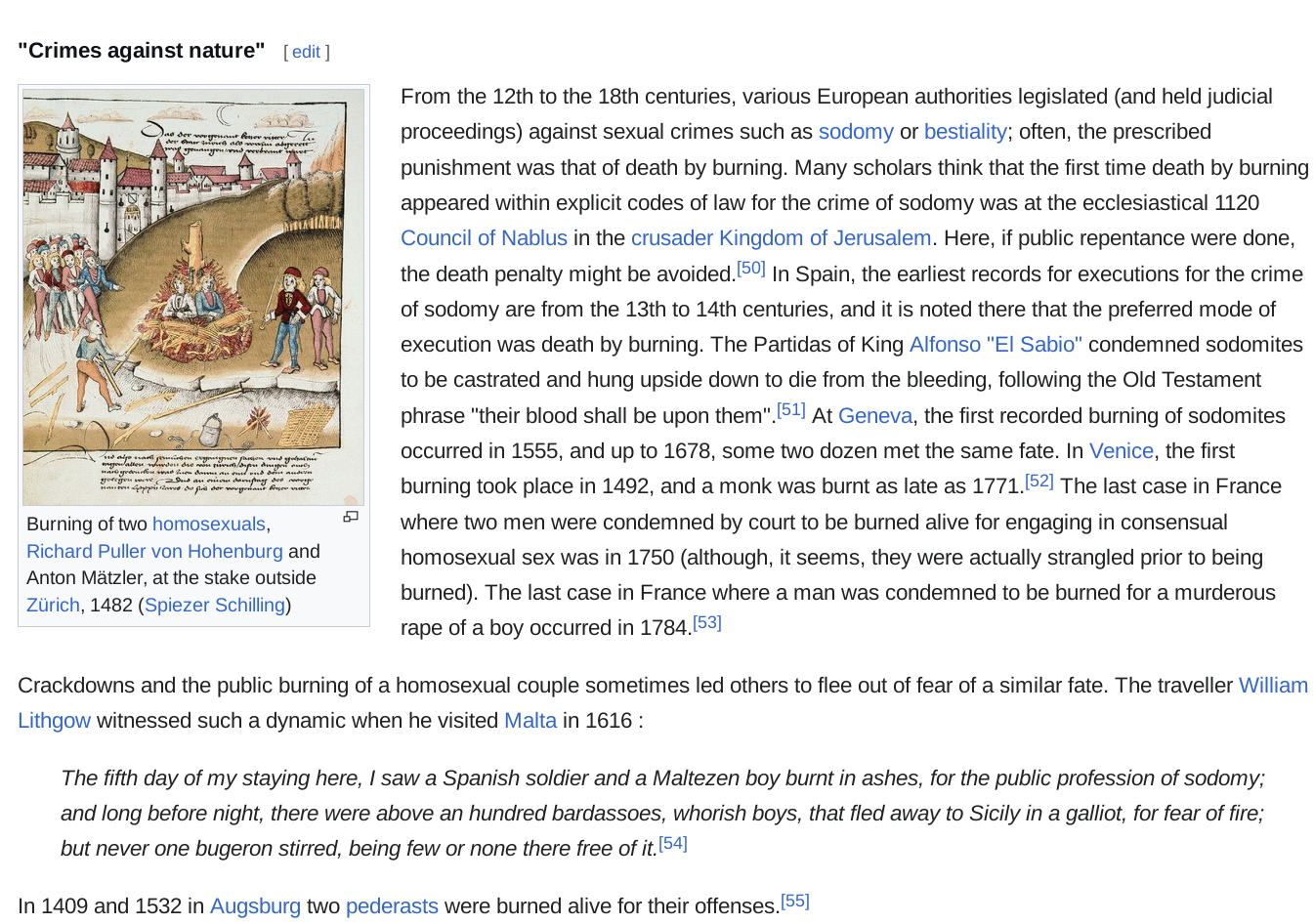
Task: Open Alfonso "El Sabio" link
Action: 995,345
